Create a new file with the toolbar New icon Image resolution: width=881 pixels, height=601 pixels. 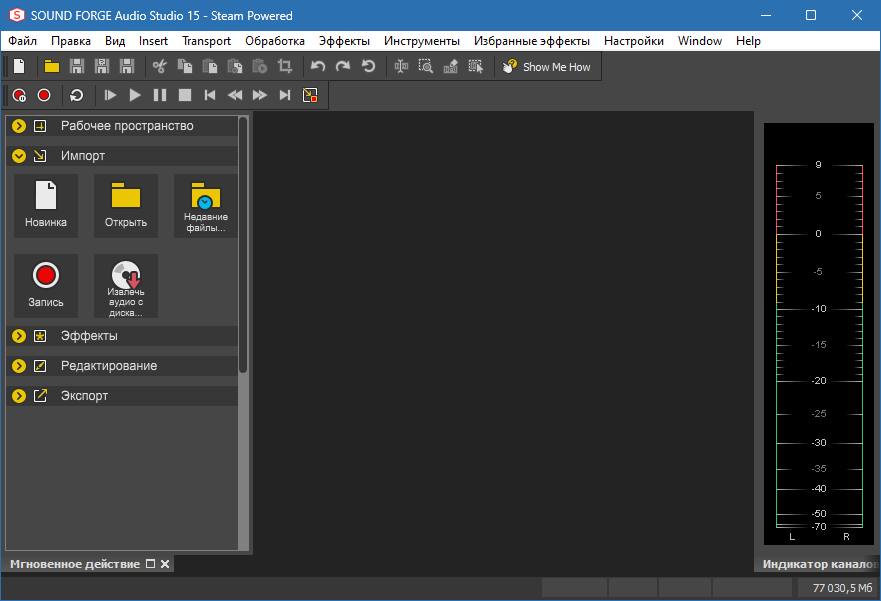[19, 66]
